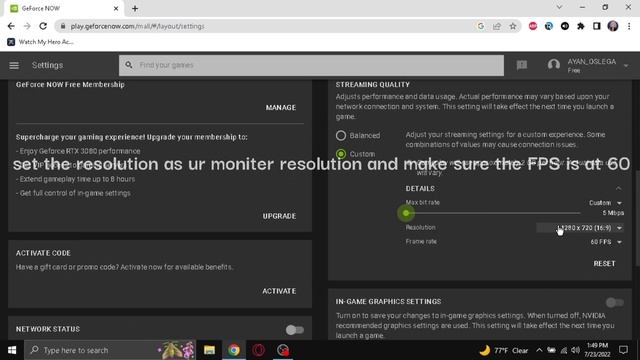The image size is (640, 360).
Task: Select the GeForce NOW browser tab
Action: coord(64,9)
